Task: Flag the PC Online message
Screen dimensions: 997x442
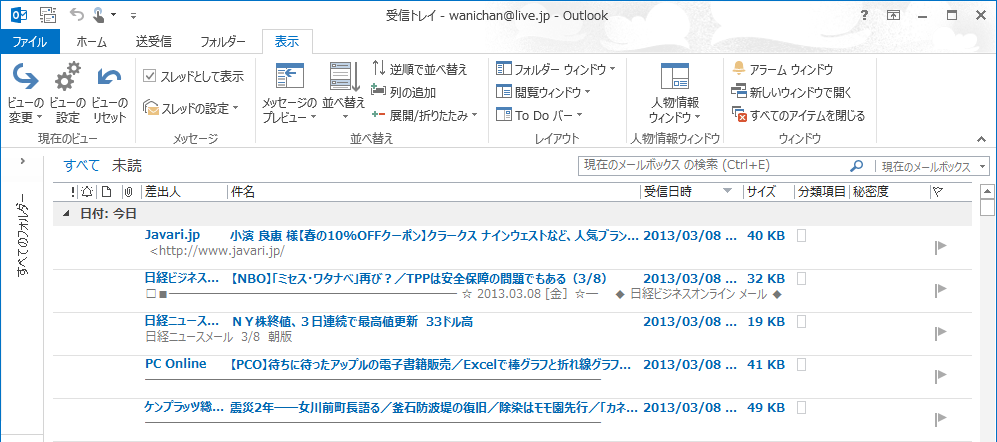Action: (940, 376)
